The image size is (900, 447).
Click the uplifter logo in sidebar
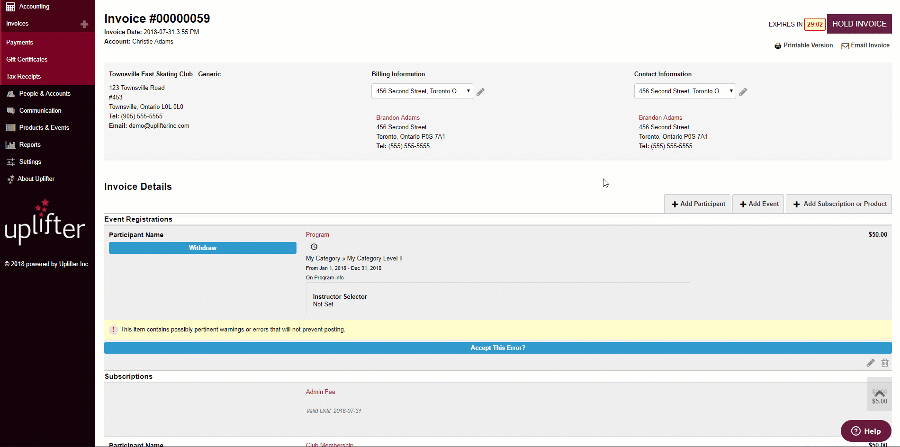[x=45, y=228]
